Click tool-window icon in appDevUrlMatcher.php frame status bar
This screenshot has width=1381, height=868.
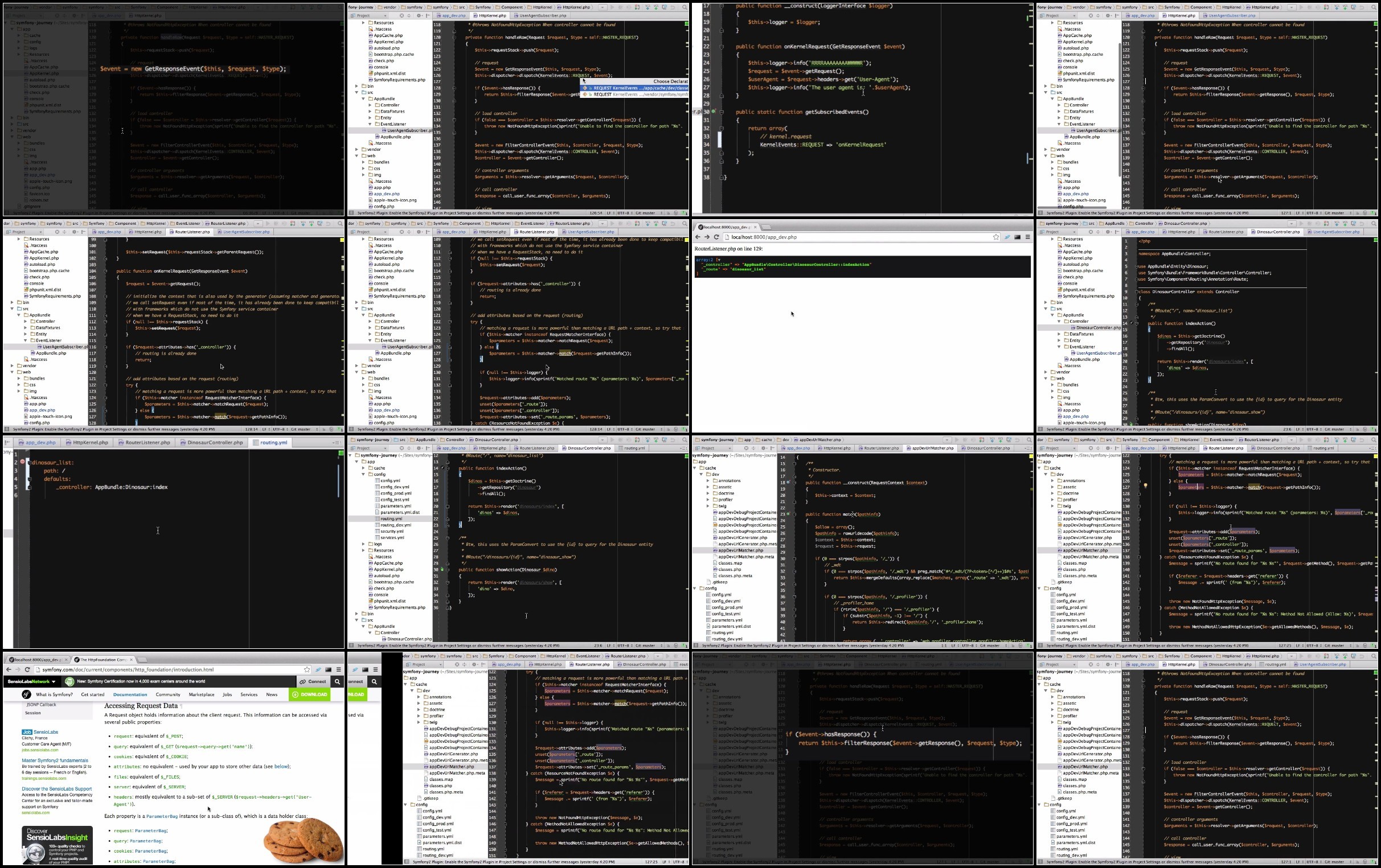[x=696, y=645]
